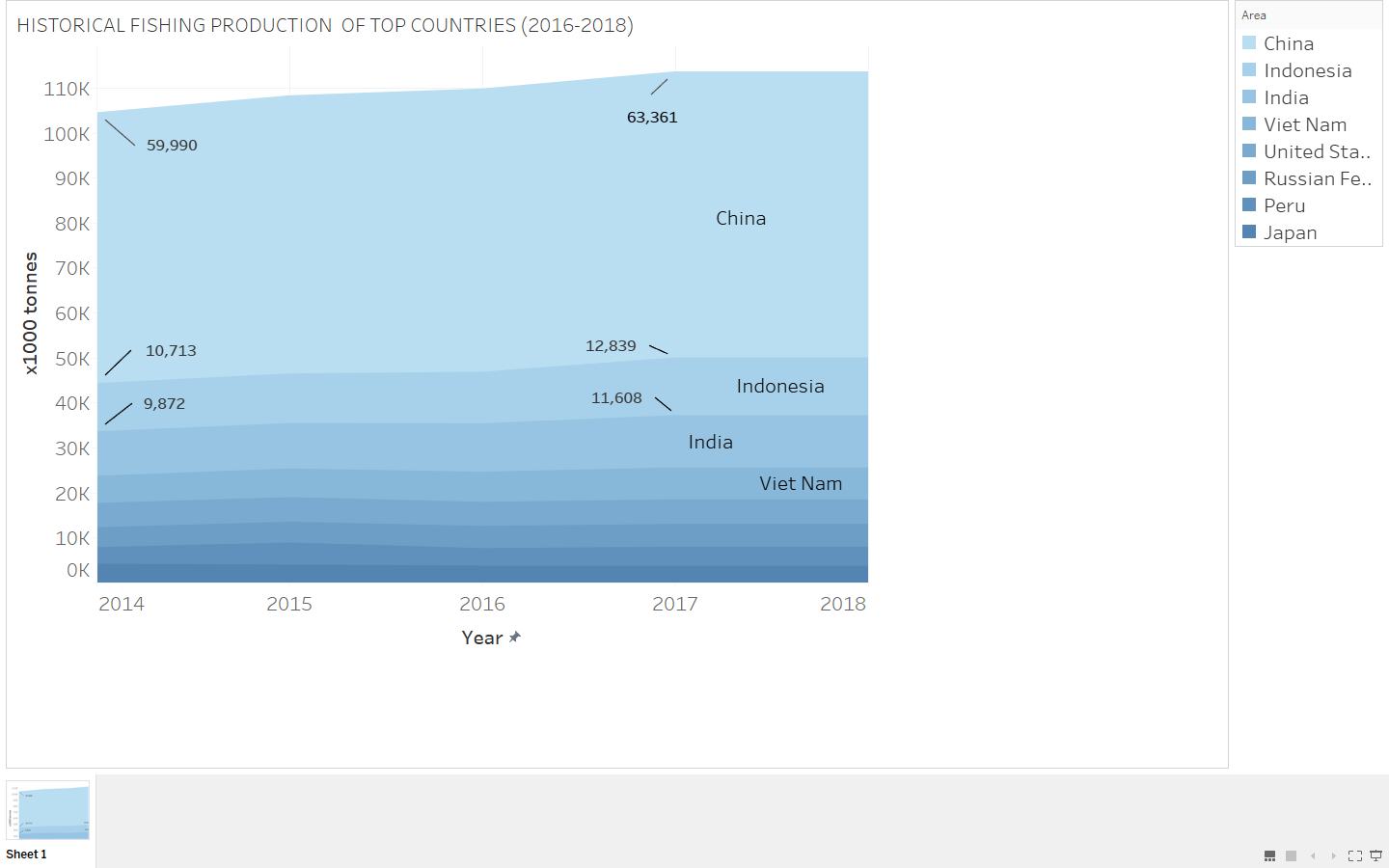Switch to filmstrip view icon
This screenshot has height=868, width=1389.
(1270, 855)
